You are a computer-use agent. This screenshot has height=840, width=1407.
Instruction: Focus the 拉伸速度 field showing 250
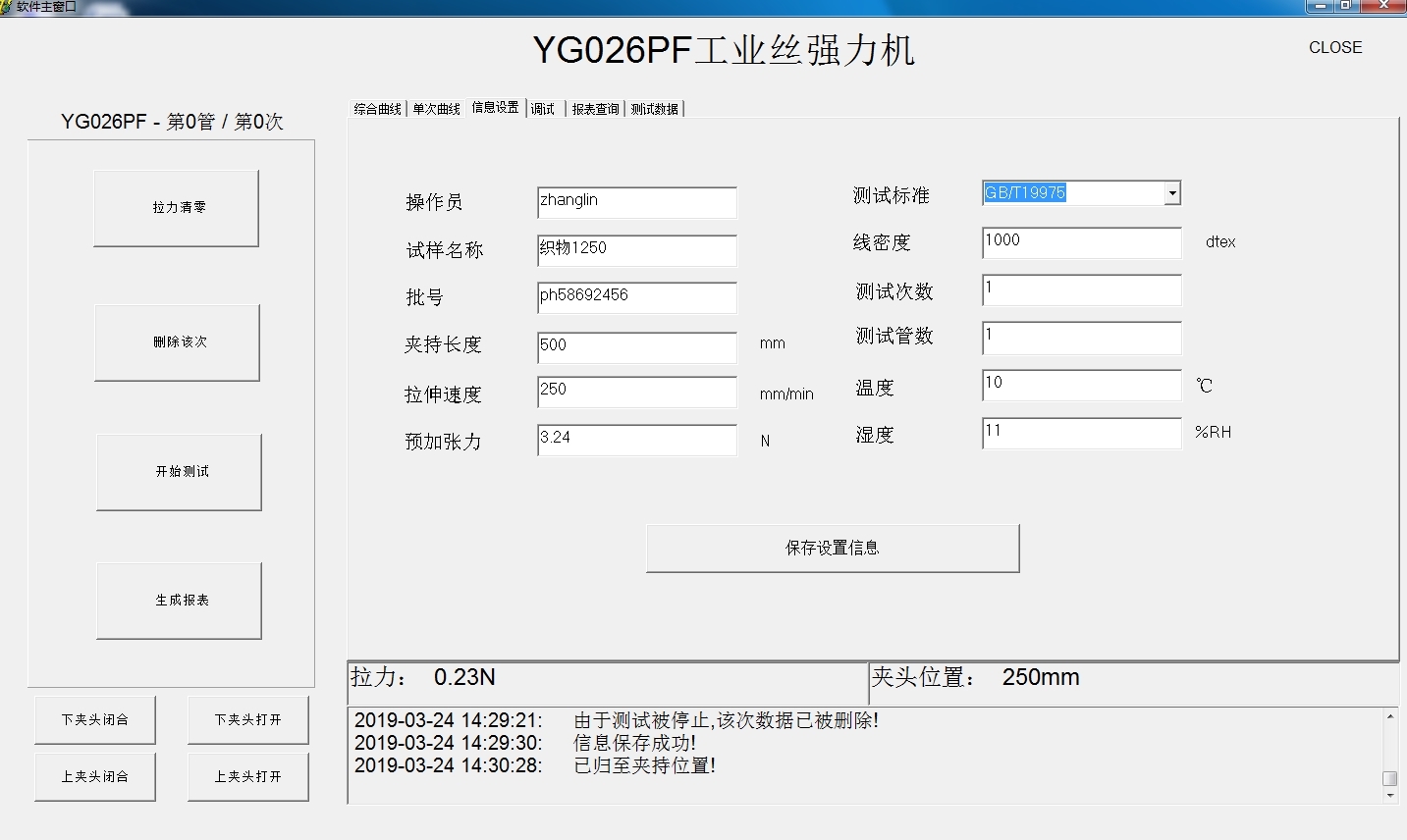pyautogui.click(x=637, y=392)
